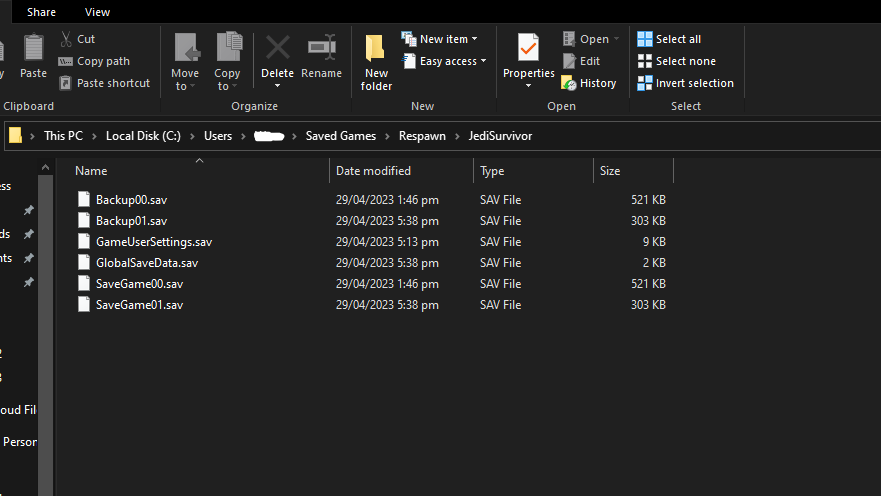Click file icon next to Backup00.sav
This screenshot has height=496, width=881.
click(x=84, y=199)
